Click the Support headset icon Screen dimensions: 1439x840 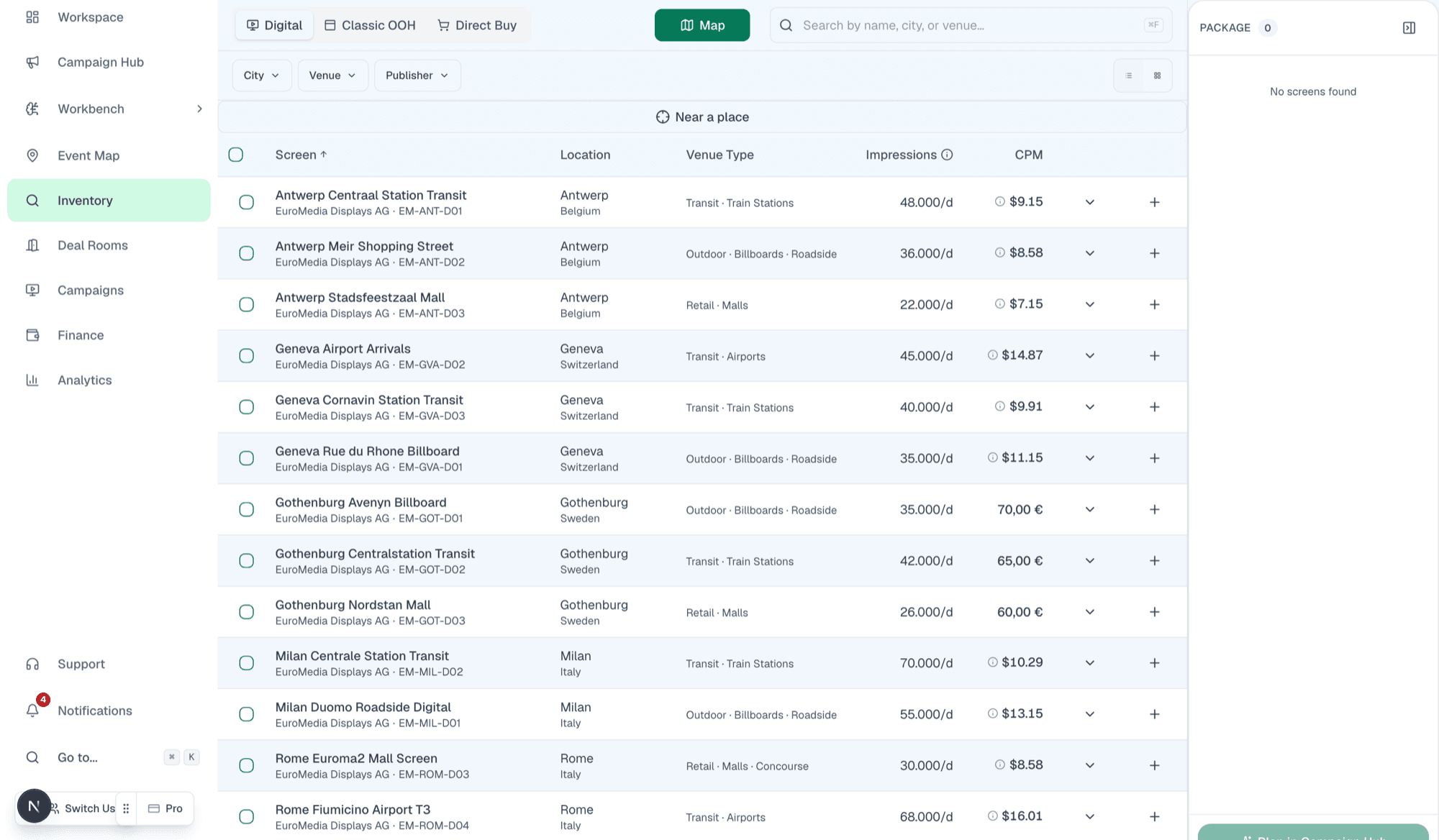[32, 664]
